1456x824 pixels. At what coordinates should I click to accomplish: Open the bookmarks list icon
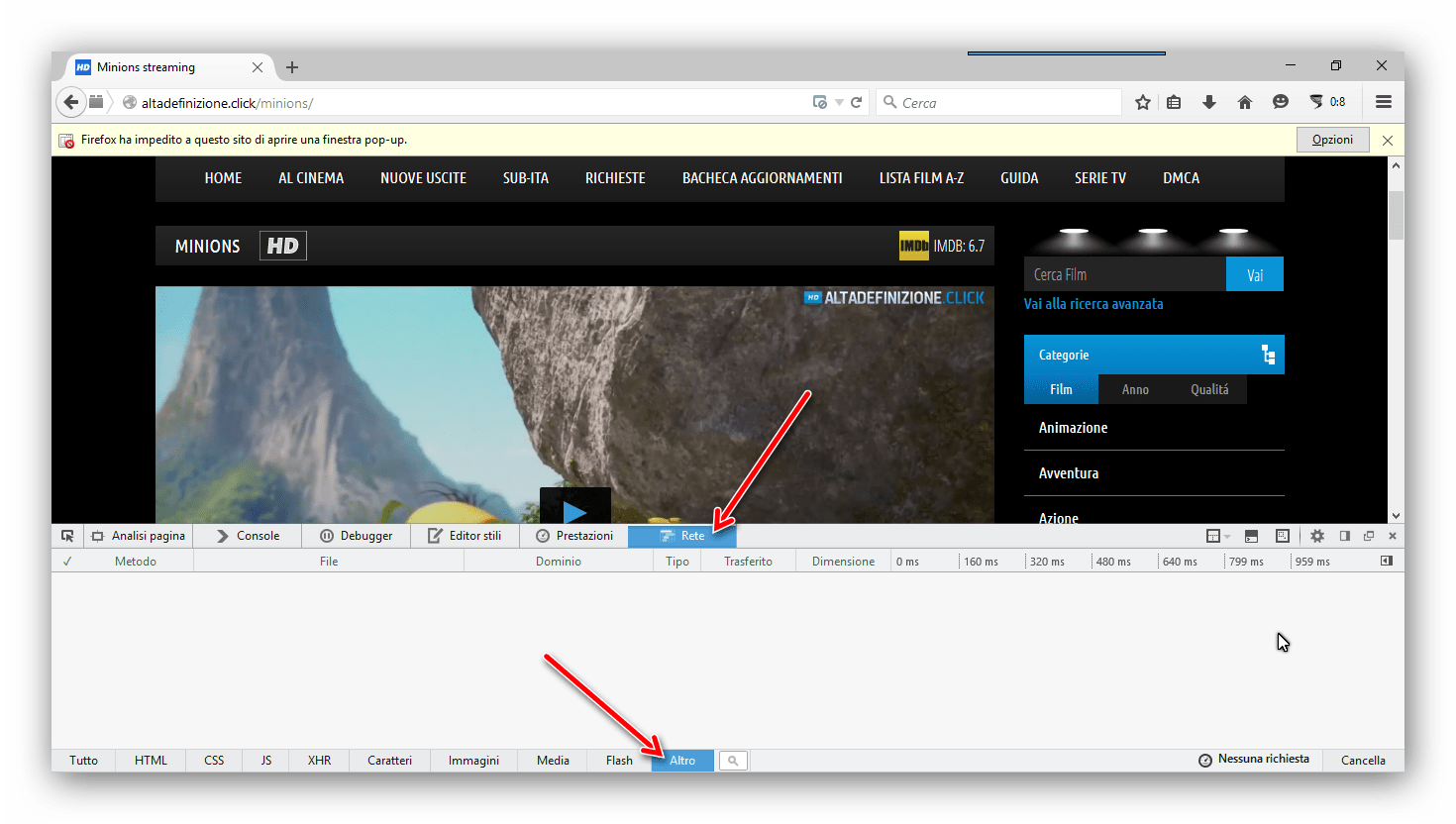[x=1174, y=102]
